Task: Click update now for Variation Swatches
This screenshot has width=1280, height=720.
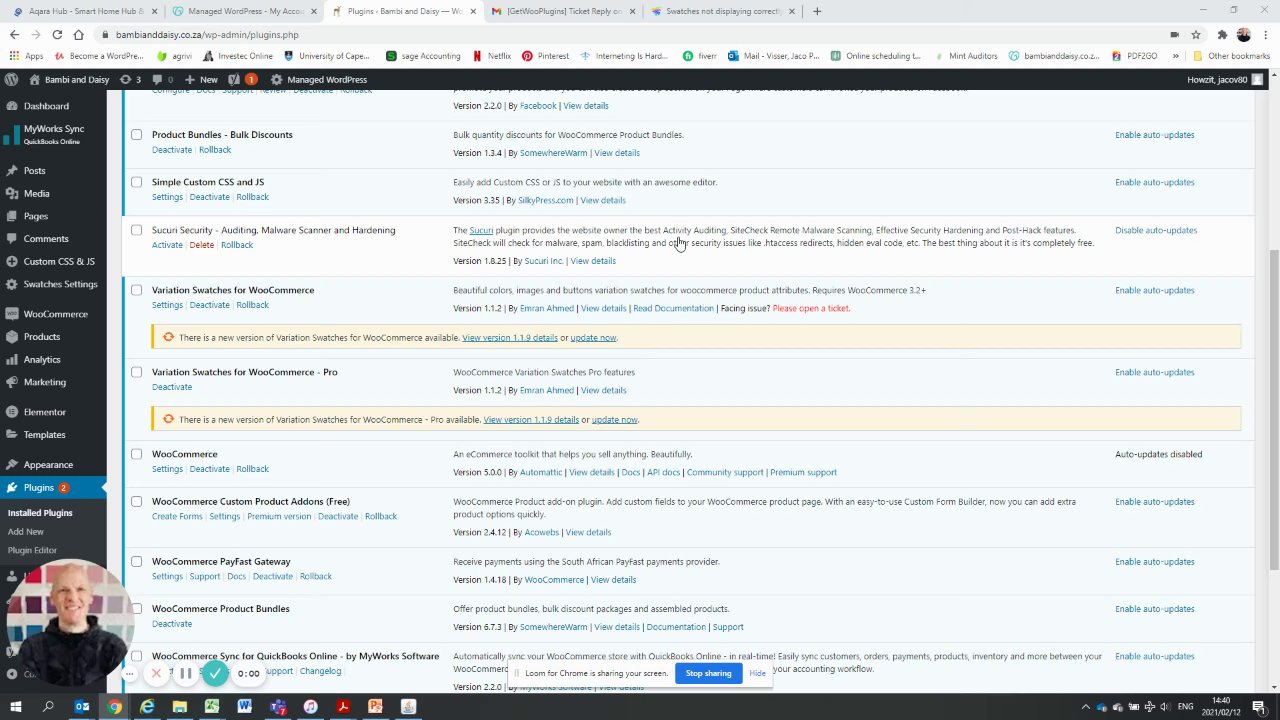Action: [x=593, y=338]
